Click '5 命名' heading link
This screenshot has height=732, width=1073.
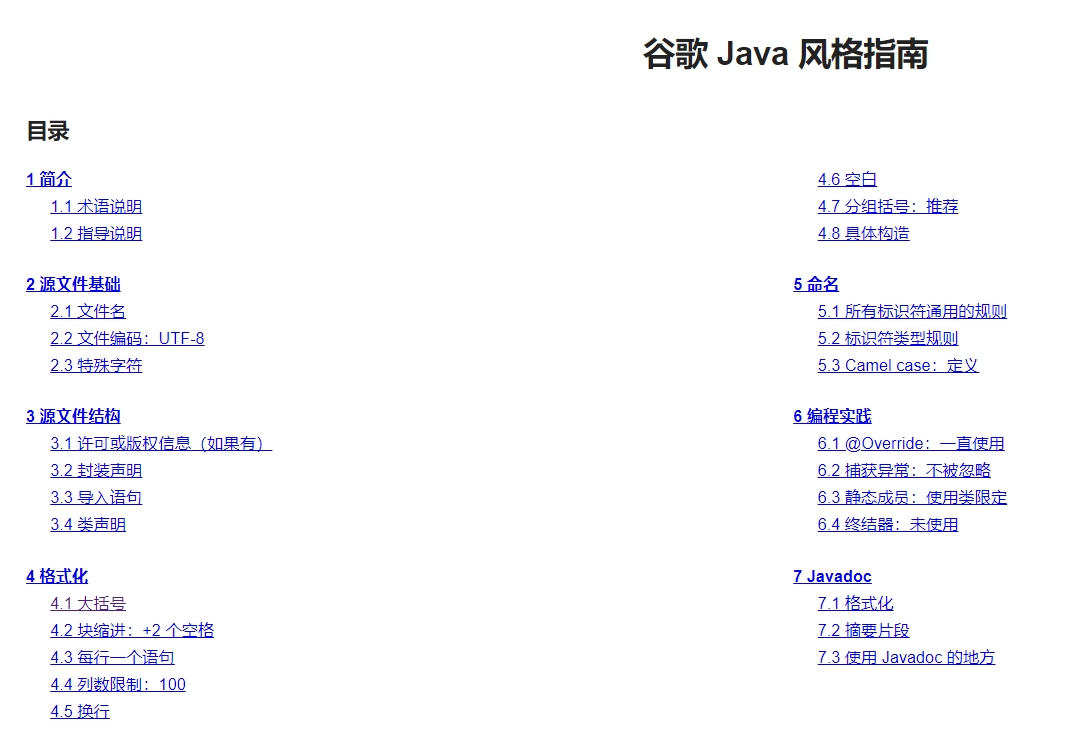coord(816,285)
